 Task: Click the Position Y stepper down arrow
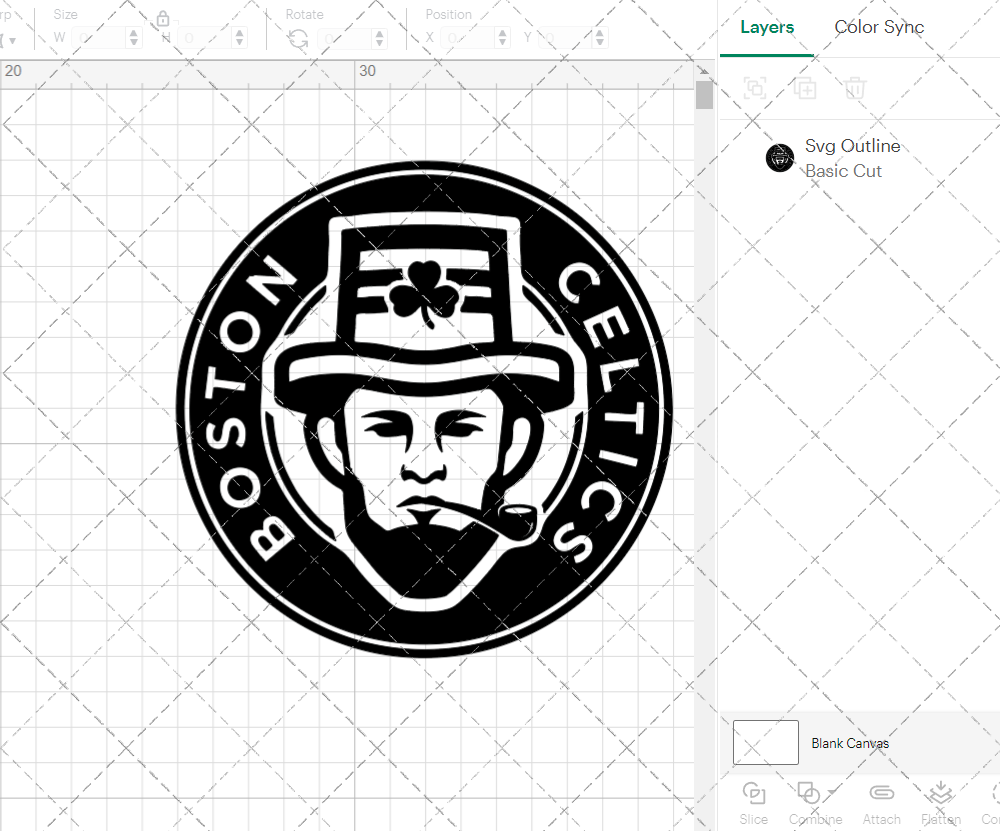[x=598, y=41]
